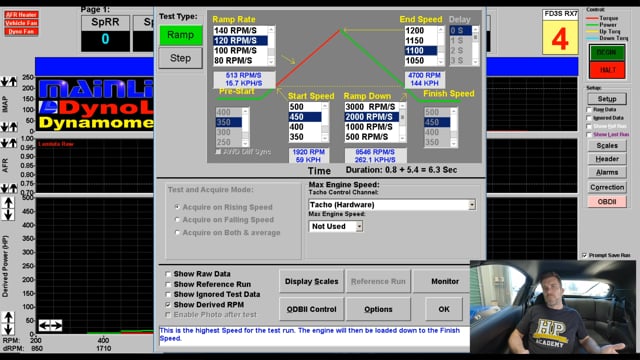Tick the Show Last Run checkbox
640x360 pixels.
(x=589, y=134)
